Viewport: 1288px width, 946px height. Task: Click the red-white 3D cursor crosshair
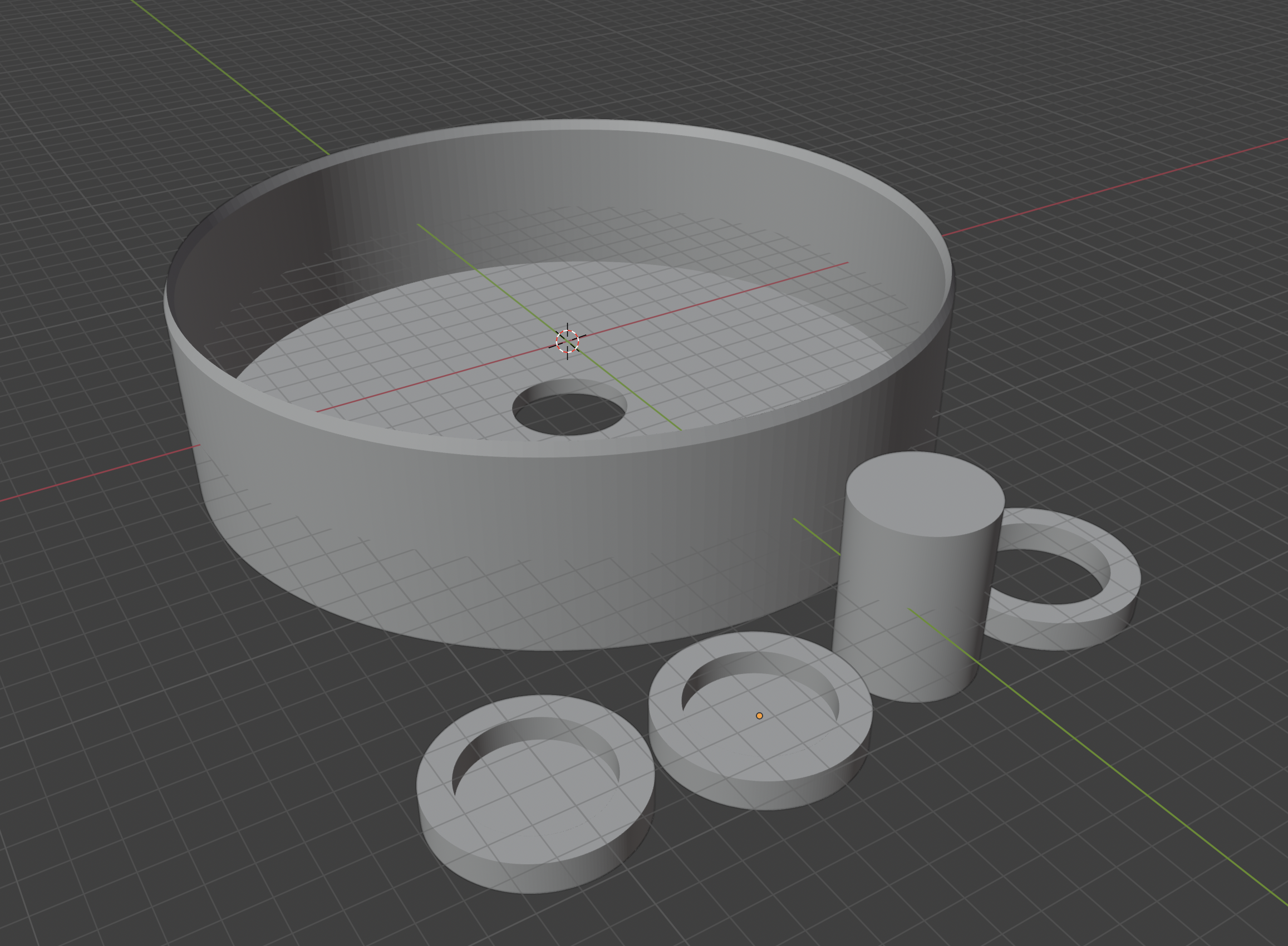pos(568,341)
